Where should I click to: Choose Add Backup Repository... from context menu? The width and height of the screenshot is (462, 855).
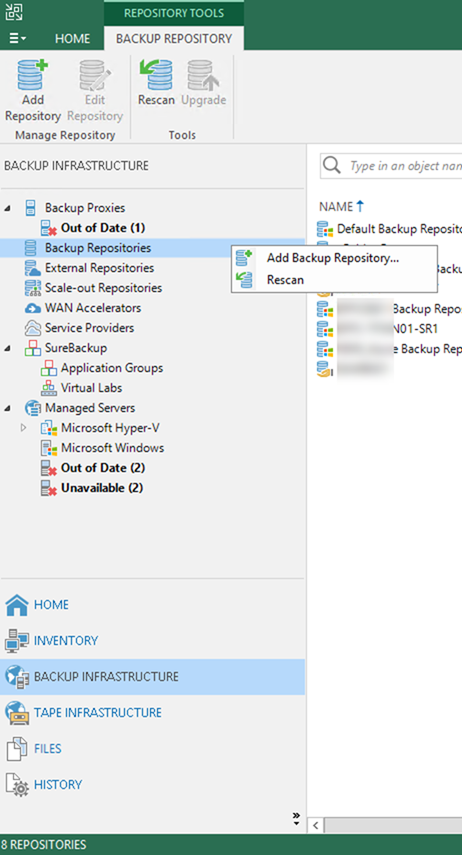click(x=333, y=258)
